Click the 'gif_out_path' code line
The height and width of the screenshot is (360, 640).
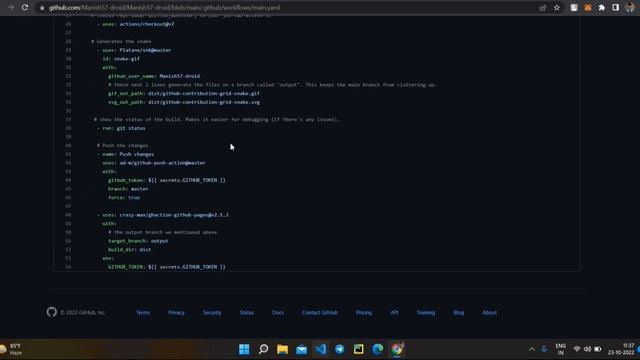(x=184, y=93)
